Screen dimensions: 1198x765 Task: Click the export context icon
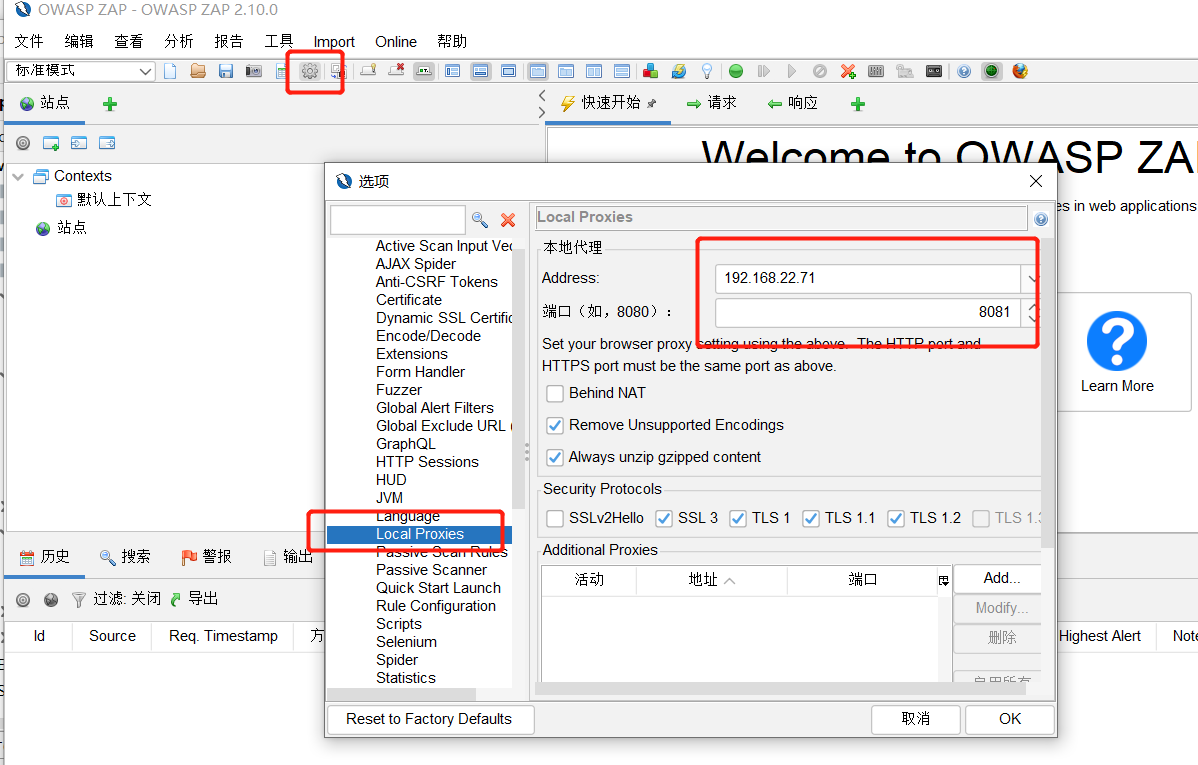[x=107, y=143]
